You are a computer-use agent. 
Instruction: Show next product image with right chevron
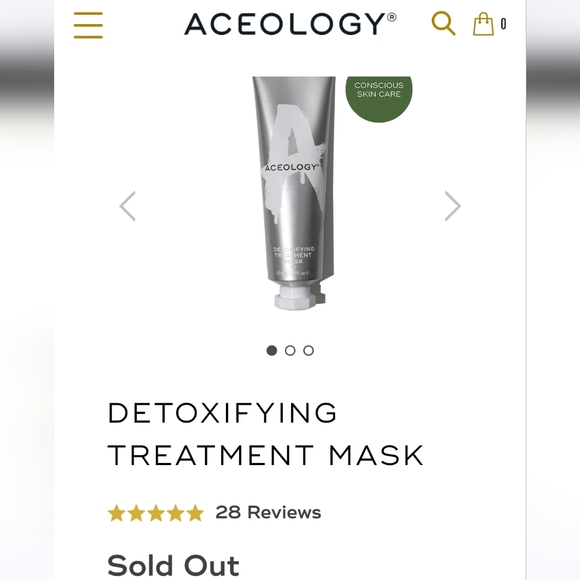click(x=453, y=206)
